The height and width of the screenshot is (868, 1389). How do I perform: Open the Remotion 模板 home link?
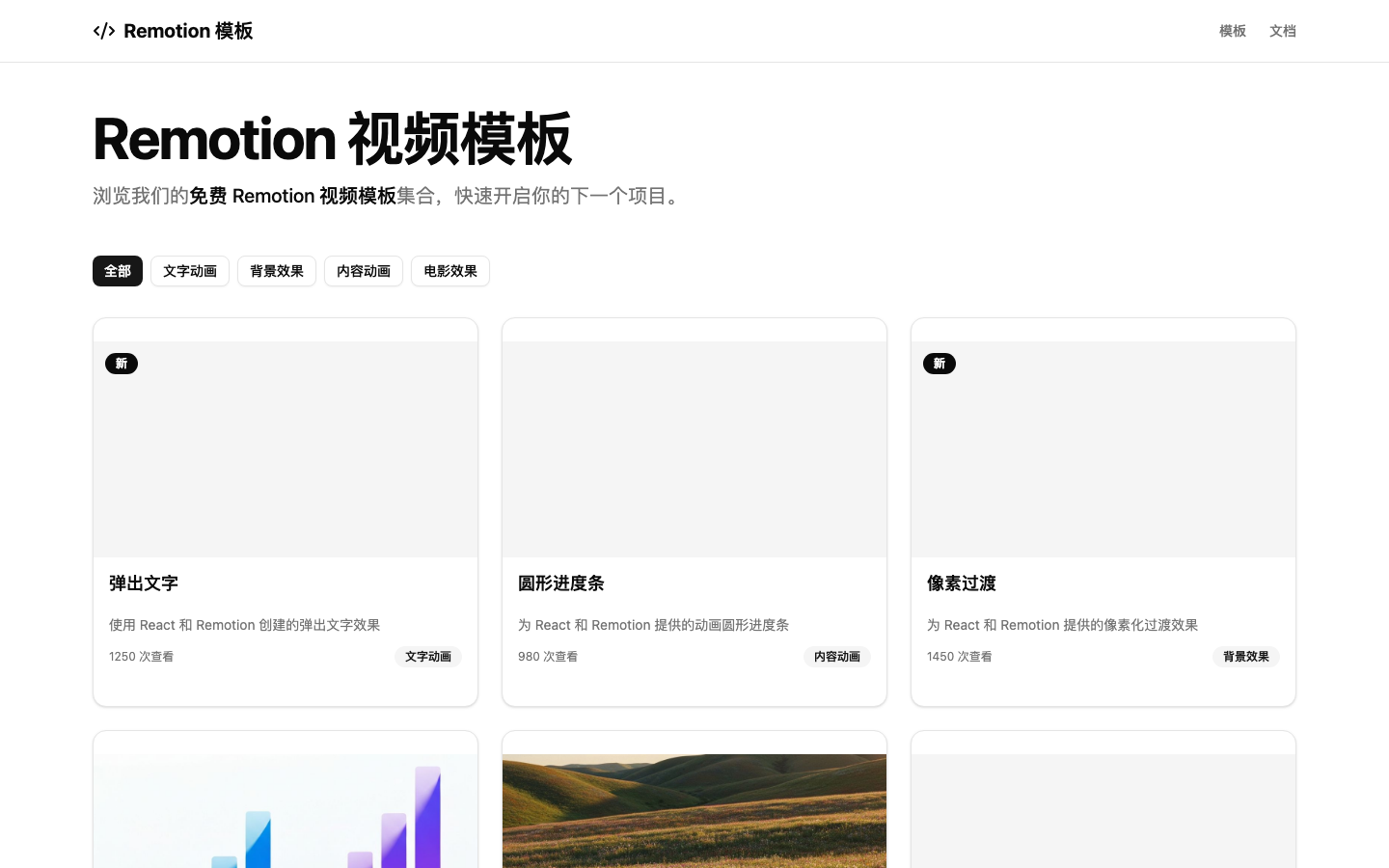pyautogui.click(x=173, y=31)
